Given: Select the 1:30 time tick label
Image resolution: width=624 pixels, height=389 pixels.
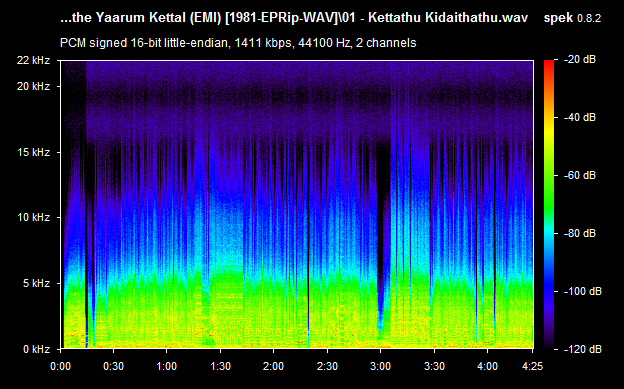Looking at the screenshot, I should (220, 366).
